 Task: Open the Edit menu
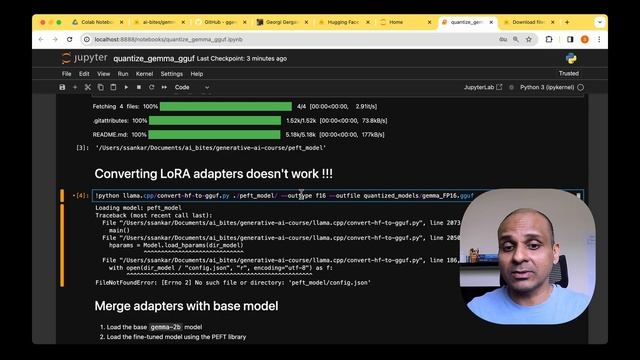point(84,74)
